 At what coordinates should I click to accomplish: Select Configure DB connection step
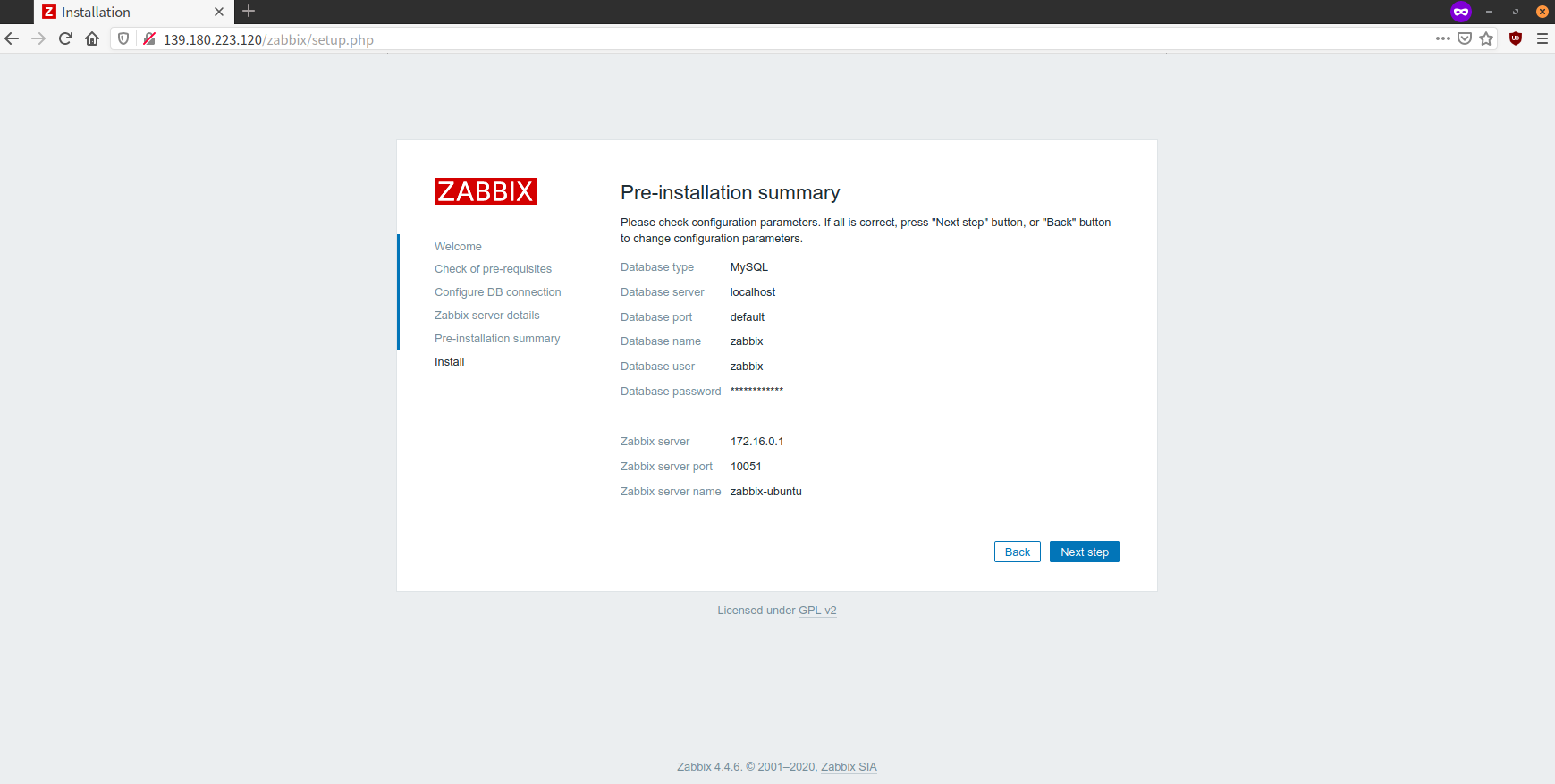(x=497, y=292)
